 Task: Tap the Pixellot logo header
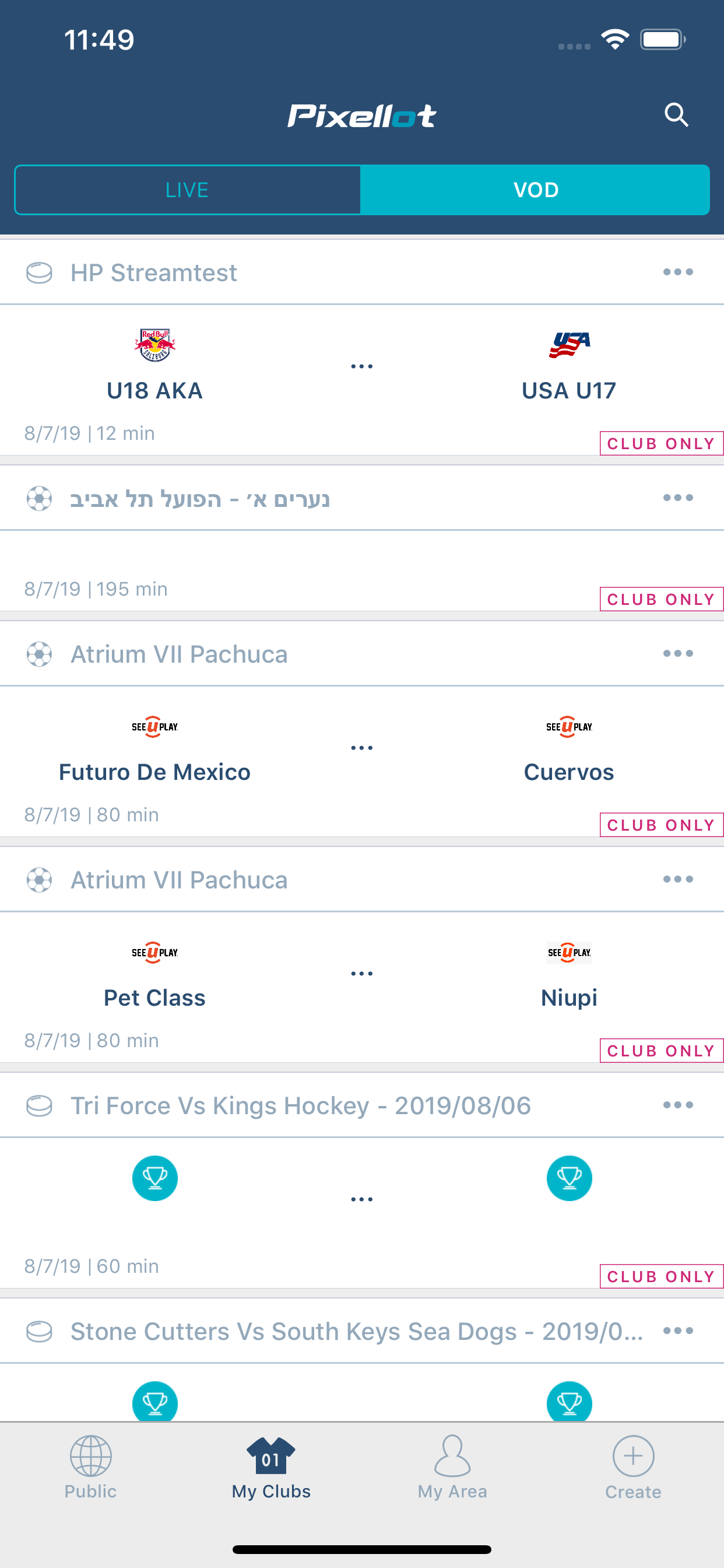(x=362, y=116)
